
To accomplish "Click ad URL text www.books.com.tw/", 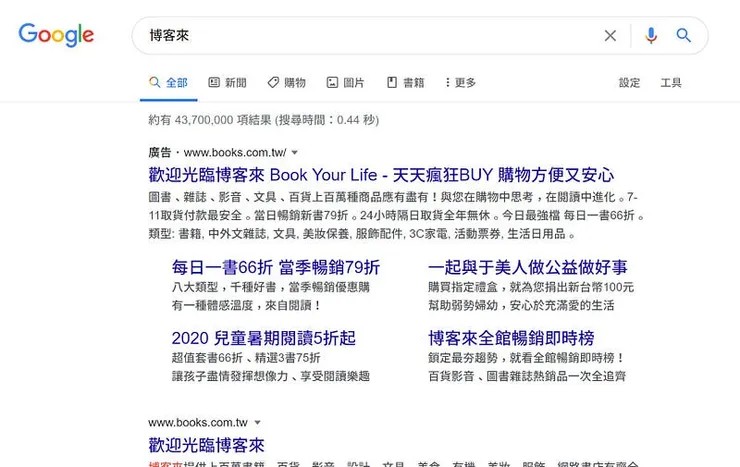I will click(235, 152).
